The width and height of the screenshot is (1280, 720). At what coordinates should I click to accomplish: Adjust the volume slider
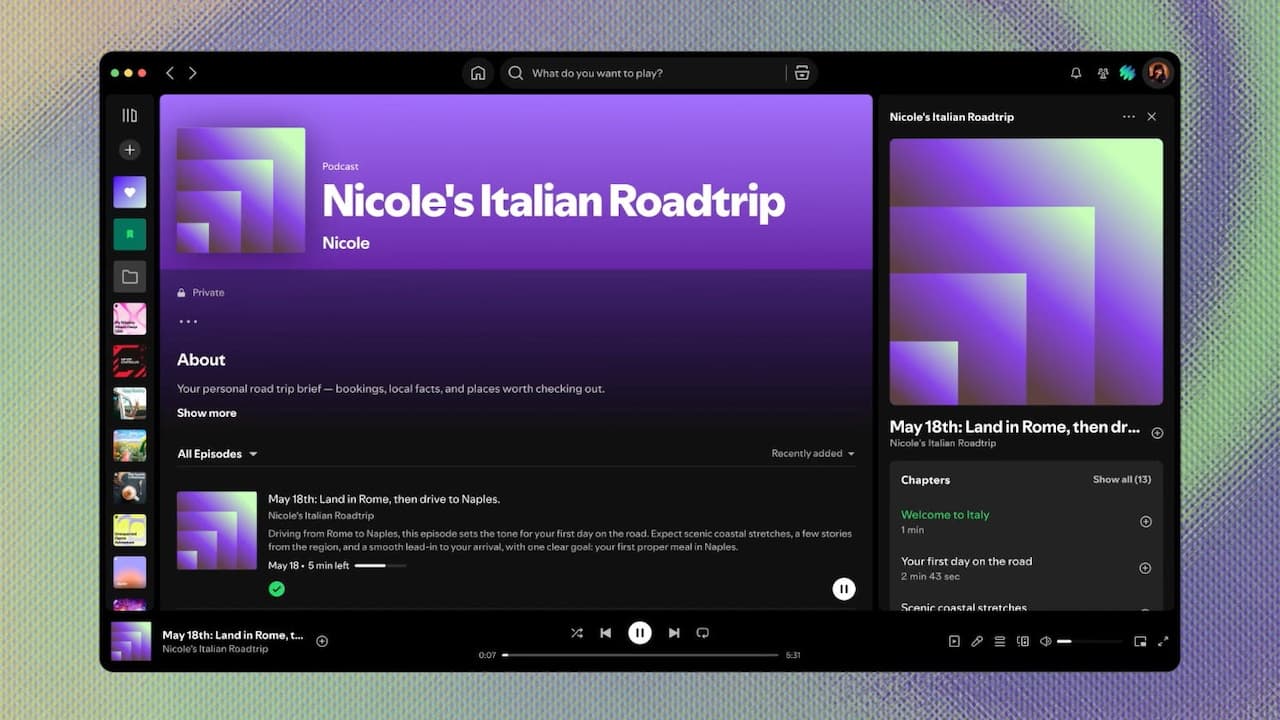tap(1089, 642)
